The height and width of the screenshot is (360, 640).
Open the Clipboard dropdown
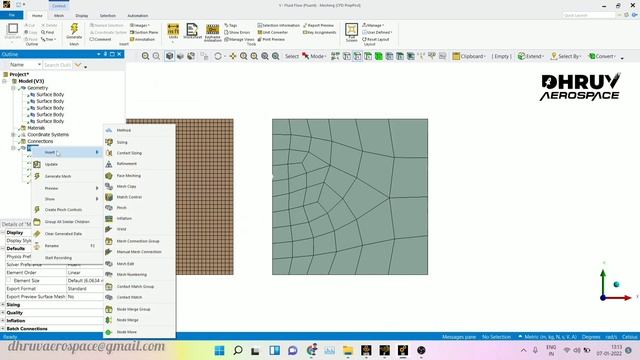pos(469,56)
